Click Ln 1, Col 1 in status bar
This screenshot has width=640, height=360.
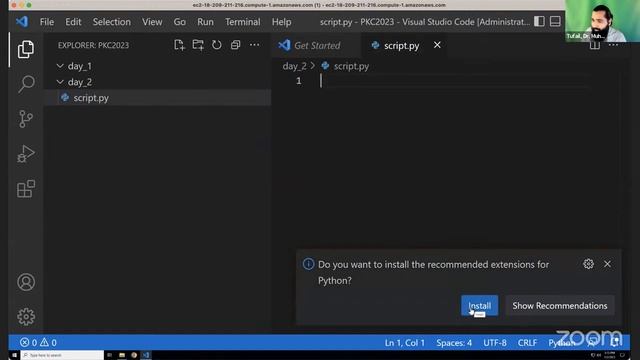click(x=404, y=343)
